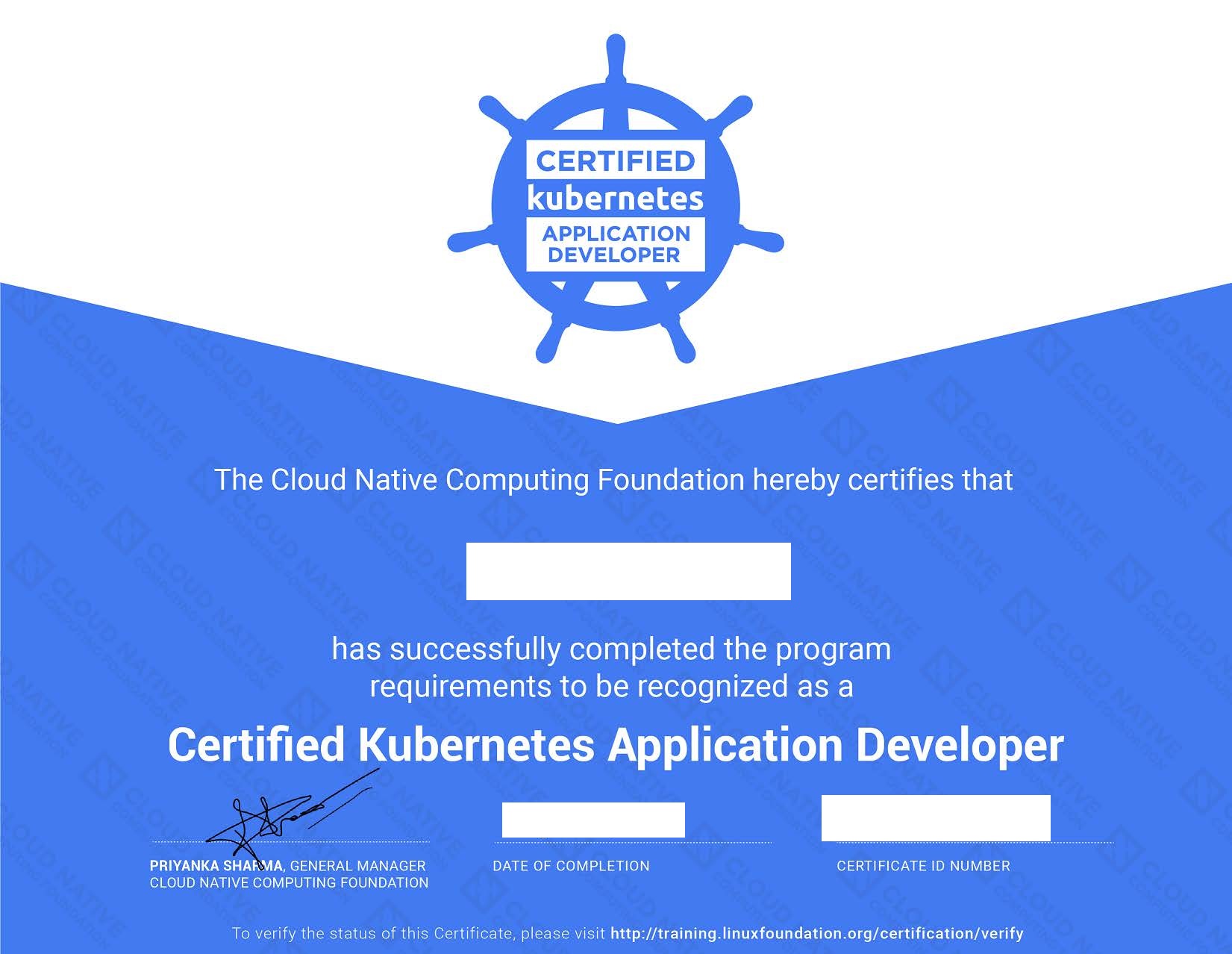Select the "PRIYANKA SHARMA, GENERAL MANAGER" line

point(288,866)
